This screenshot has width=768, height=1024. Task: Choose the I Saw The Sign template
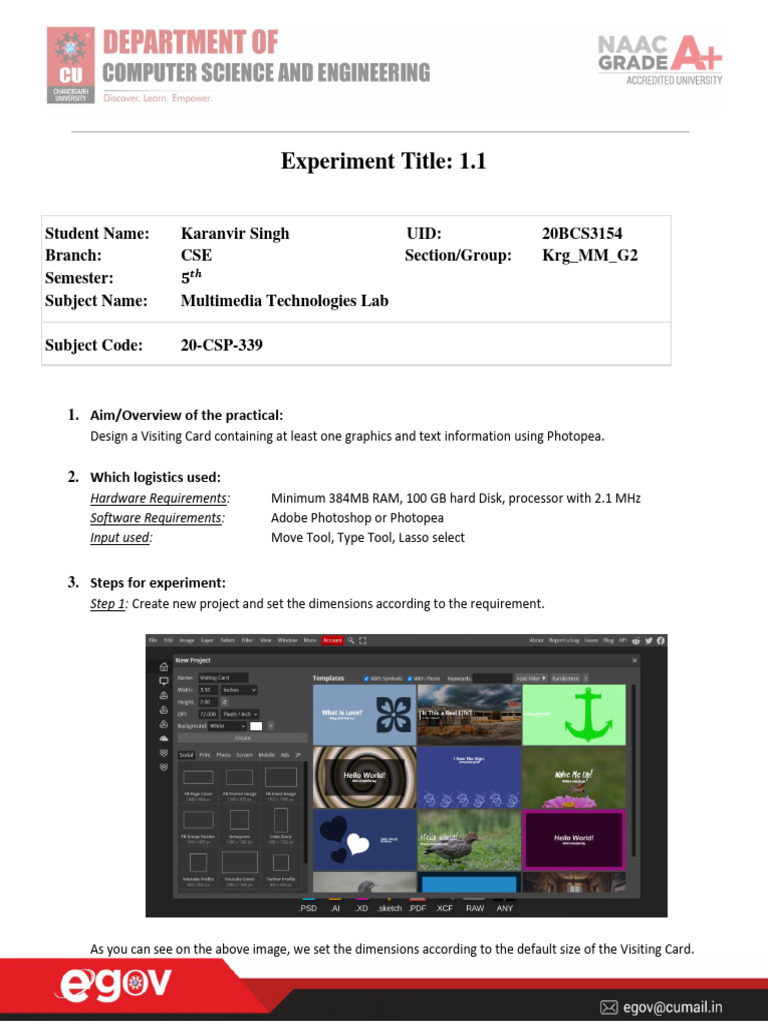470,777
